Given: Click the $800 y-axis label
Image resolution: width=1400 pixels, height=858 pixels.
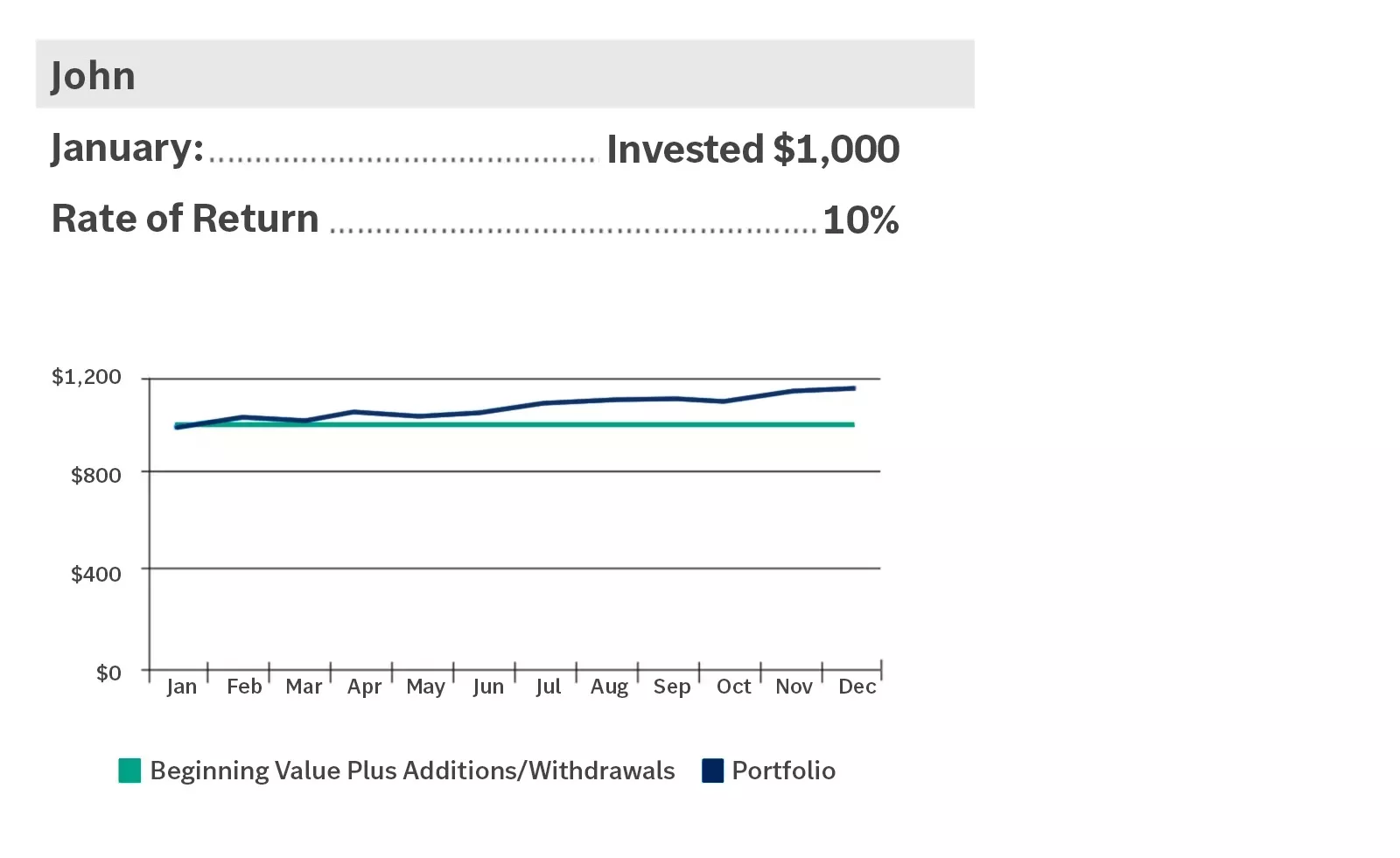Looking at the screenshot, I should click(95, 475).
